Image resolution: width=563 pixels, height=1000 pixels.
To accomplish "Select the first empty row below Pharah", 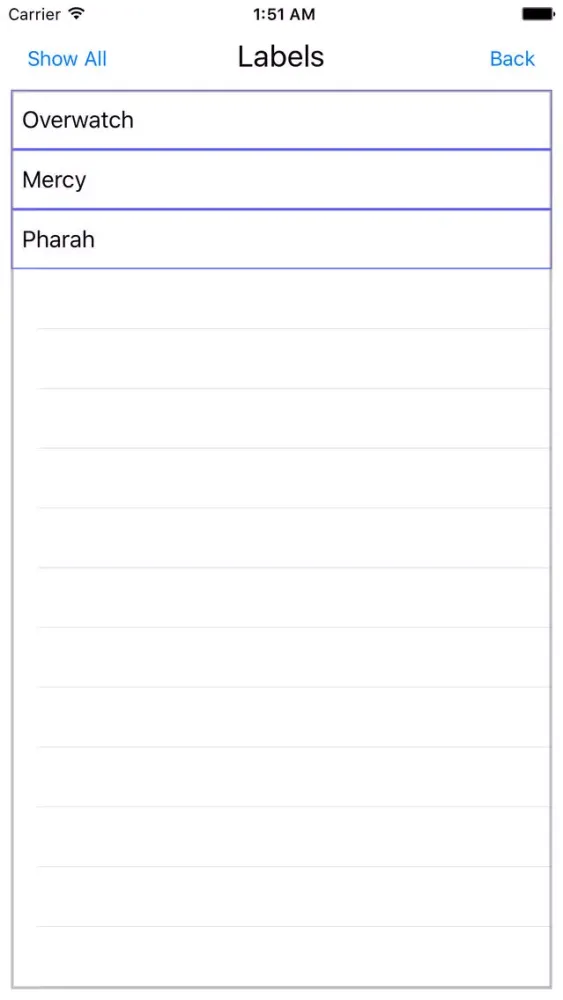I will 281,299.
